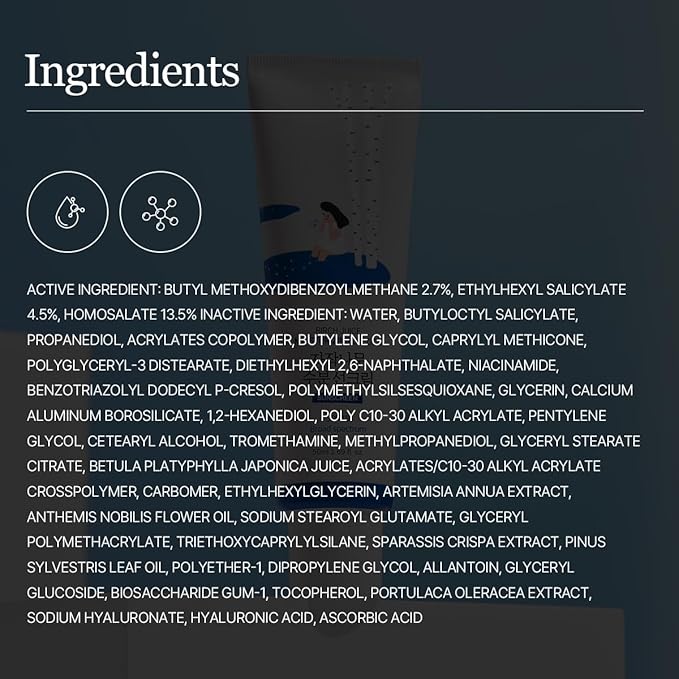Click the TOCOPHEROL ingredient text
Viewport: 679px width, 679px height.
pyautogui.click(x=318, y=593)
